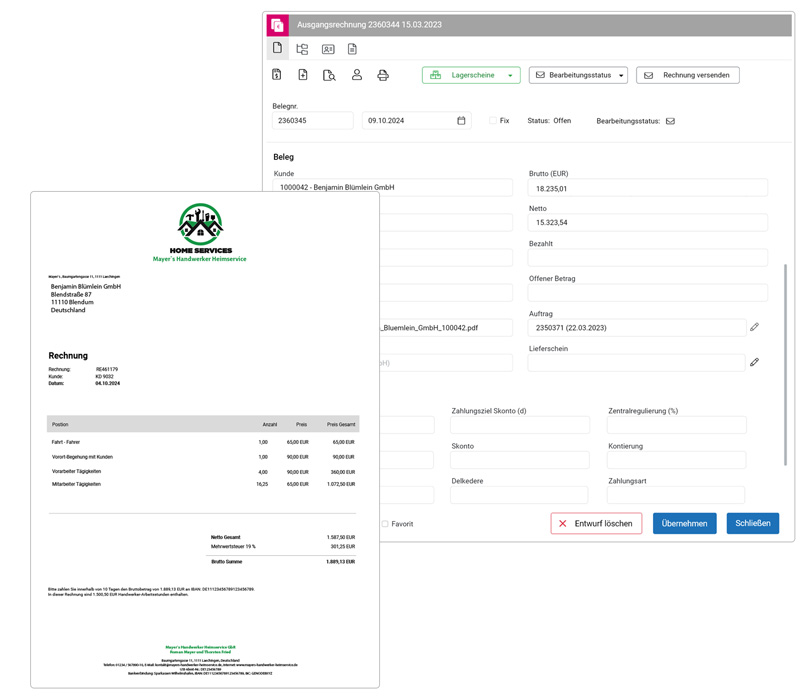
Task: Switch to the hierarchy structure tab
Action: click(302, 49)
